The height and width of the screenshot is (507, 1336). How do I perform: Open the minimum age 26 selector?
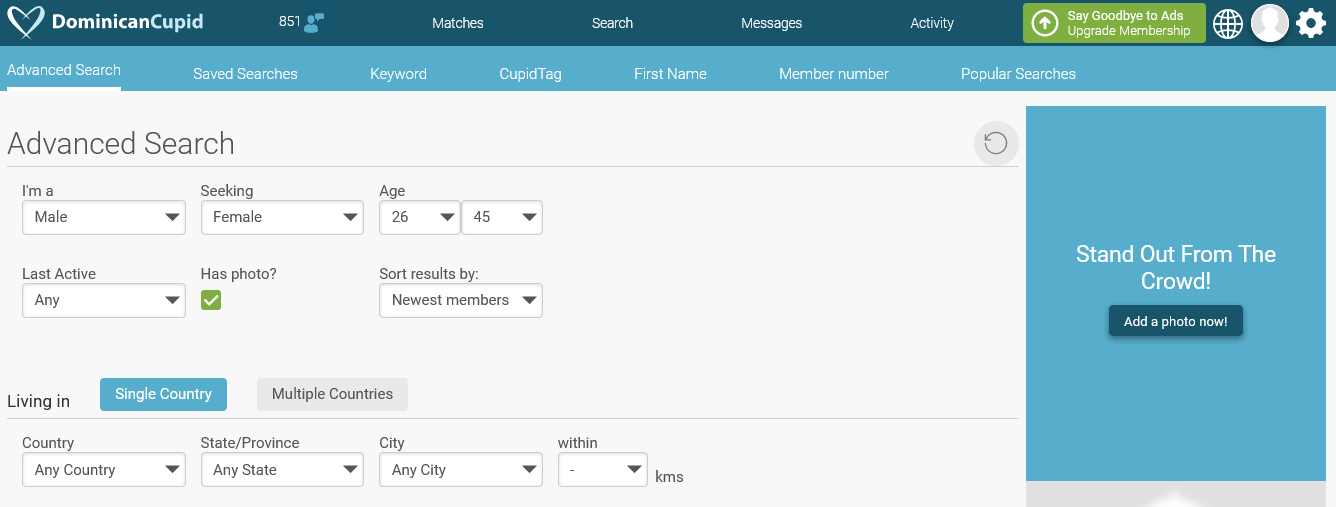click(x=420, y=217)
